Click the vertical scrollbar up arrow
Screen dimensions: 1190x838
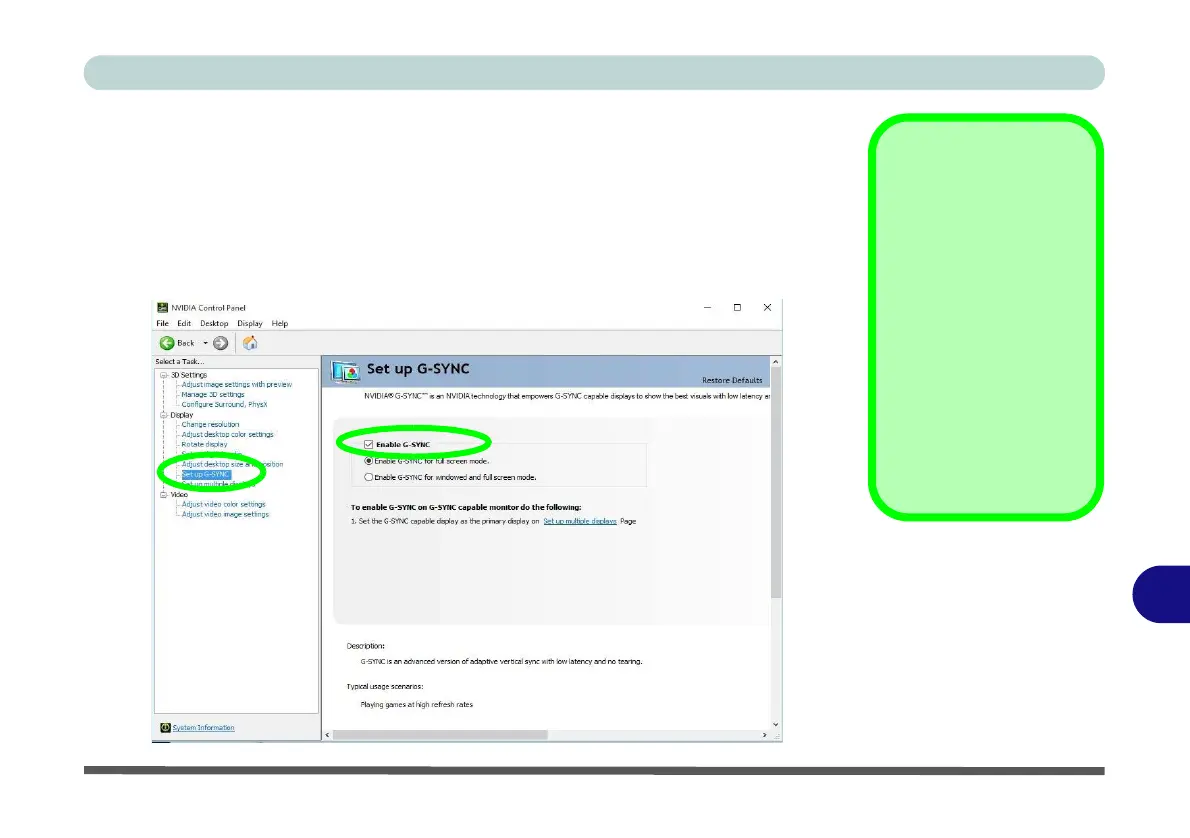pyautogui.click(x=776, y=362)
